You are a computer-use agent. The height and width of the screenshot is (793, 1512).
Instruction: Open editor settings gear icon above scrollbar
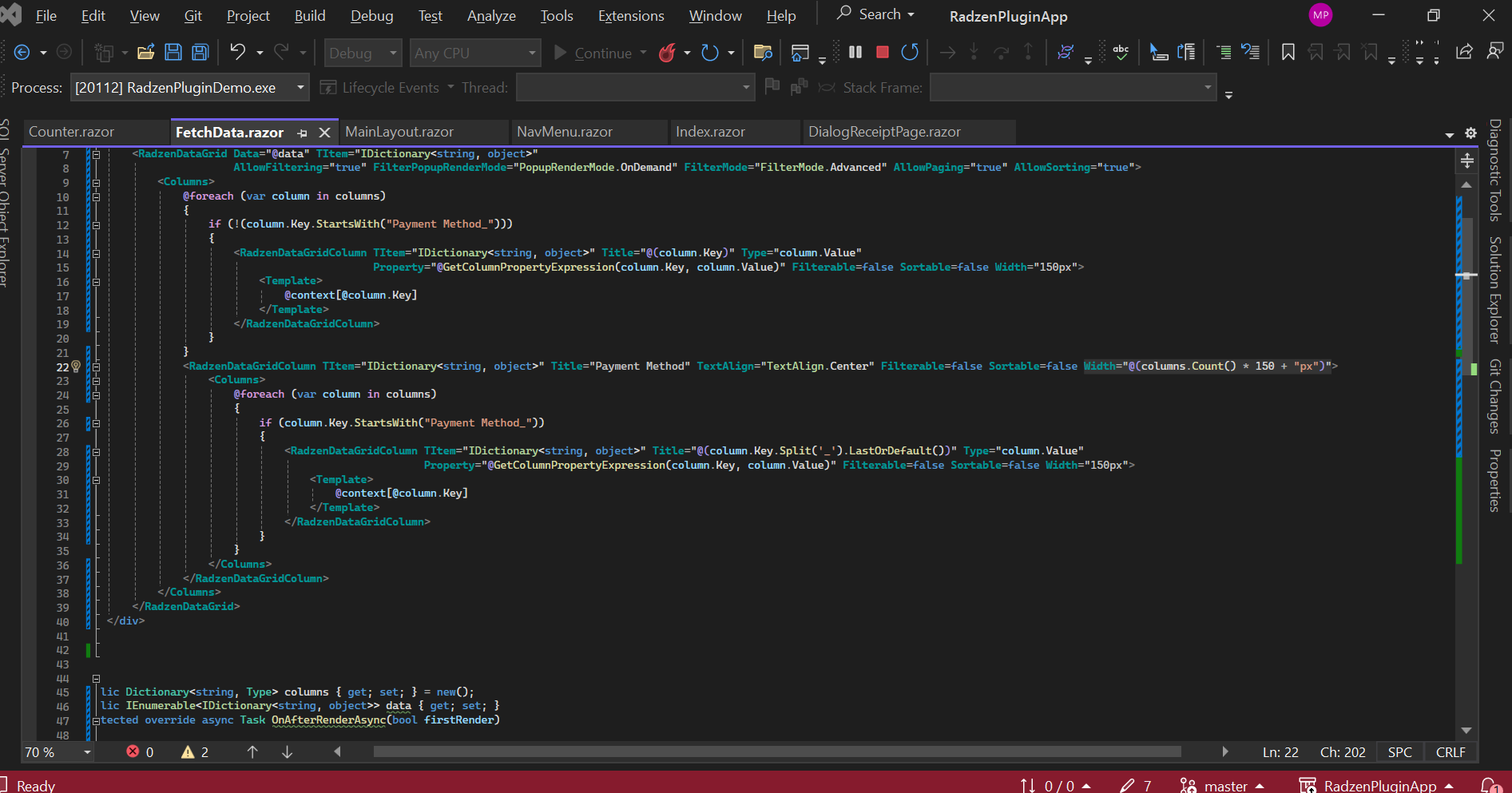coord(1470,133)
